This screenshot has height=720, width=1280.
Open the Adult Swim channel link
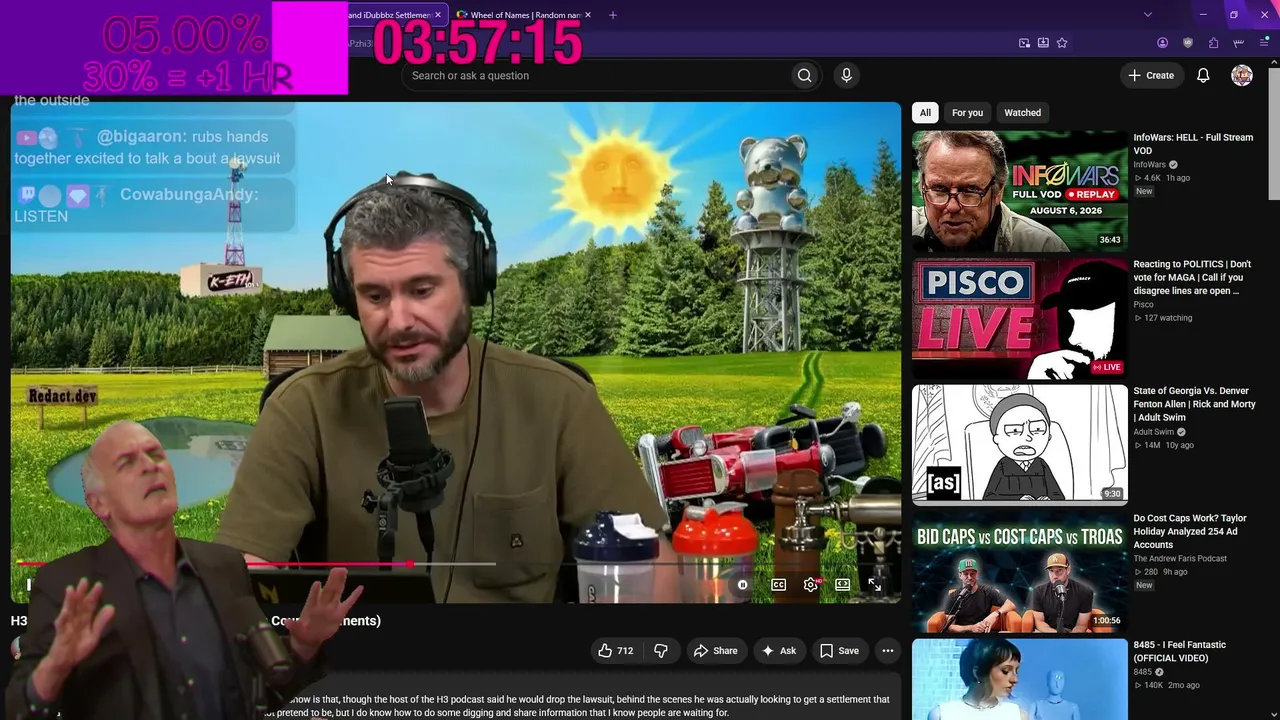click(x=1153, y=432)
